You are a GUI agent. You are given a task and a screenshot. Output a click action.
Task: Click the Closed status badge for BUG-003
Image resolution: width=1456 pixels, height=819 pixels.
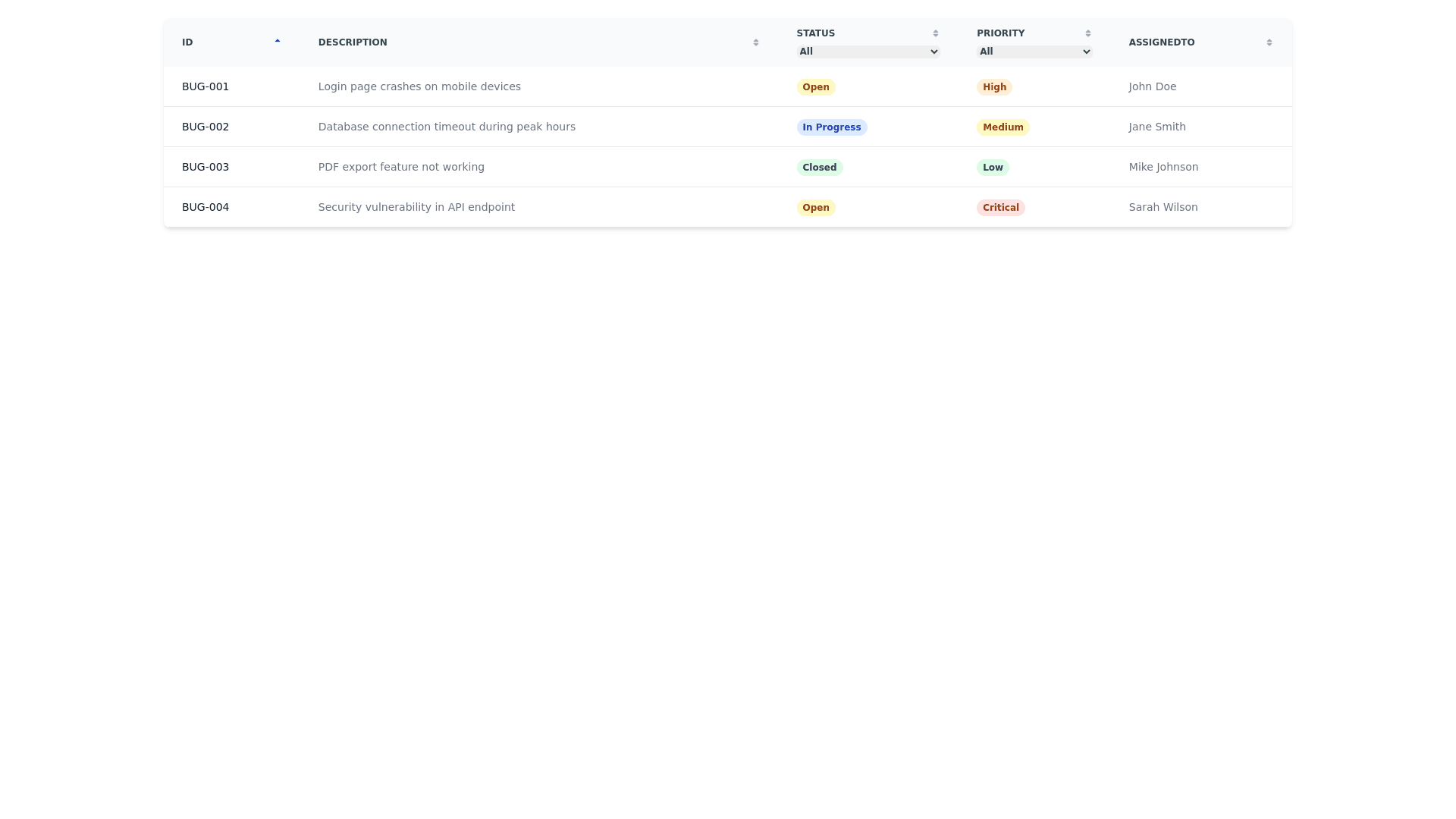pyautogui.click(x=819, y=168)
